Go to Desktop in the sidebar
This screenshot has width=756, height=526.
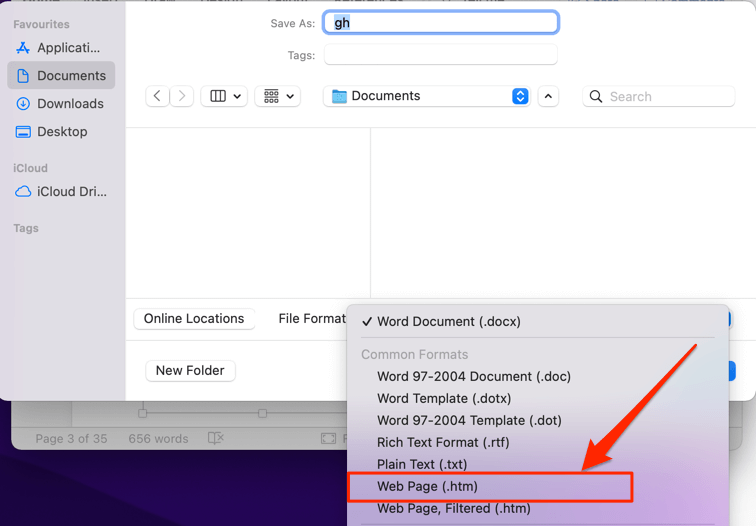pyautogui.click(x=62, y=131)
